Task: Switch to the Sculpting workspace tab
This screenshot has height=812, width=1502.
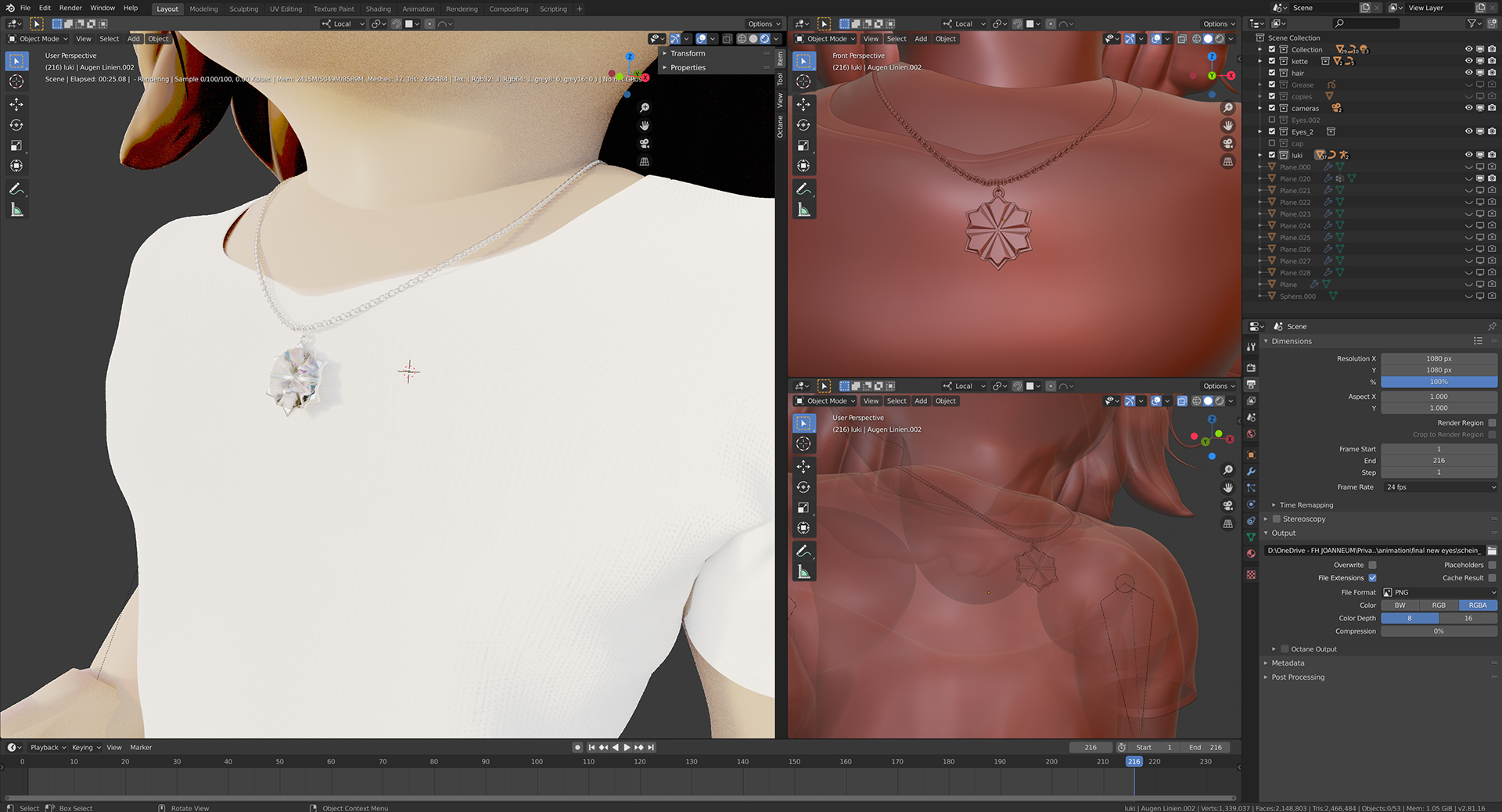Action: click(243, 9)
